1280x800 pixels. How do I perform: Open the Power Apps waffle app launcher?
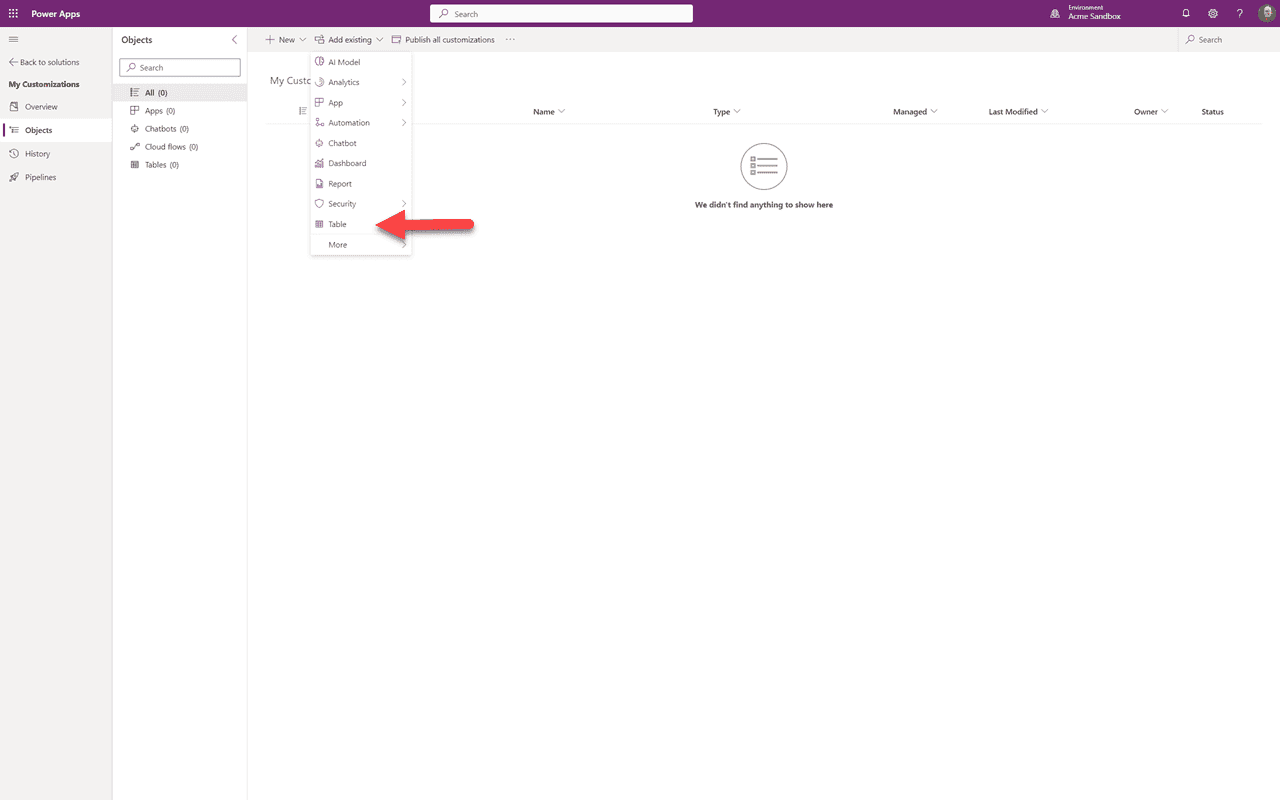(x=13, y=13)
